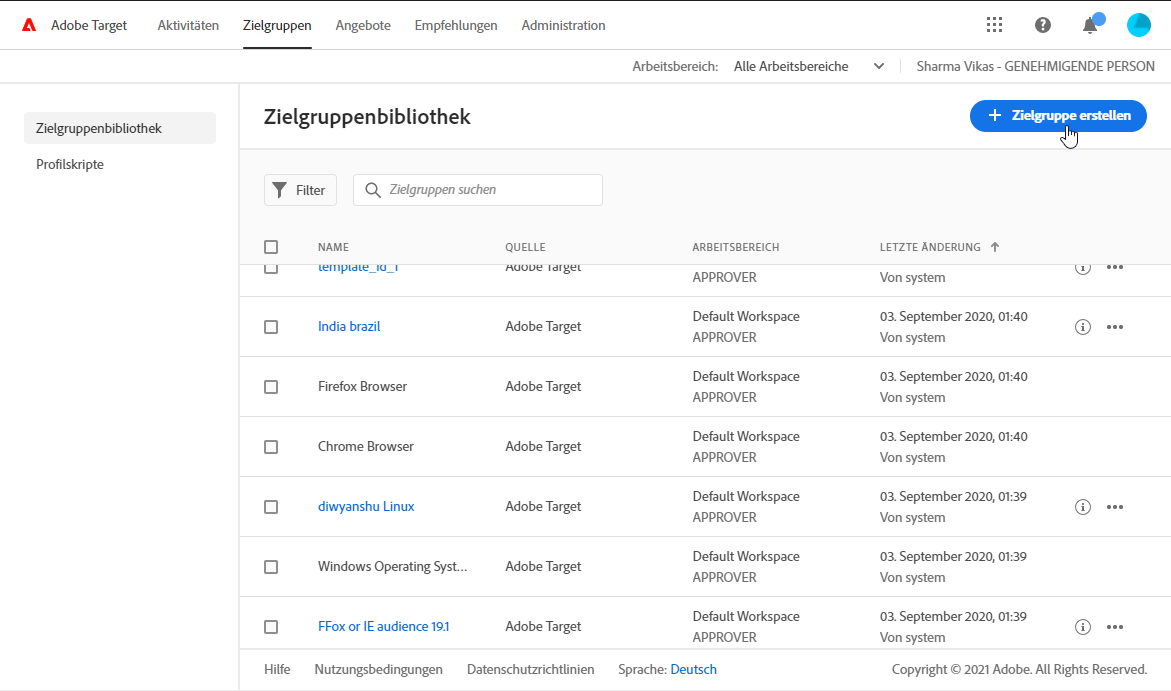Open the India brazil audience link
Viewport: 1171px width, 691px height.
349,327
